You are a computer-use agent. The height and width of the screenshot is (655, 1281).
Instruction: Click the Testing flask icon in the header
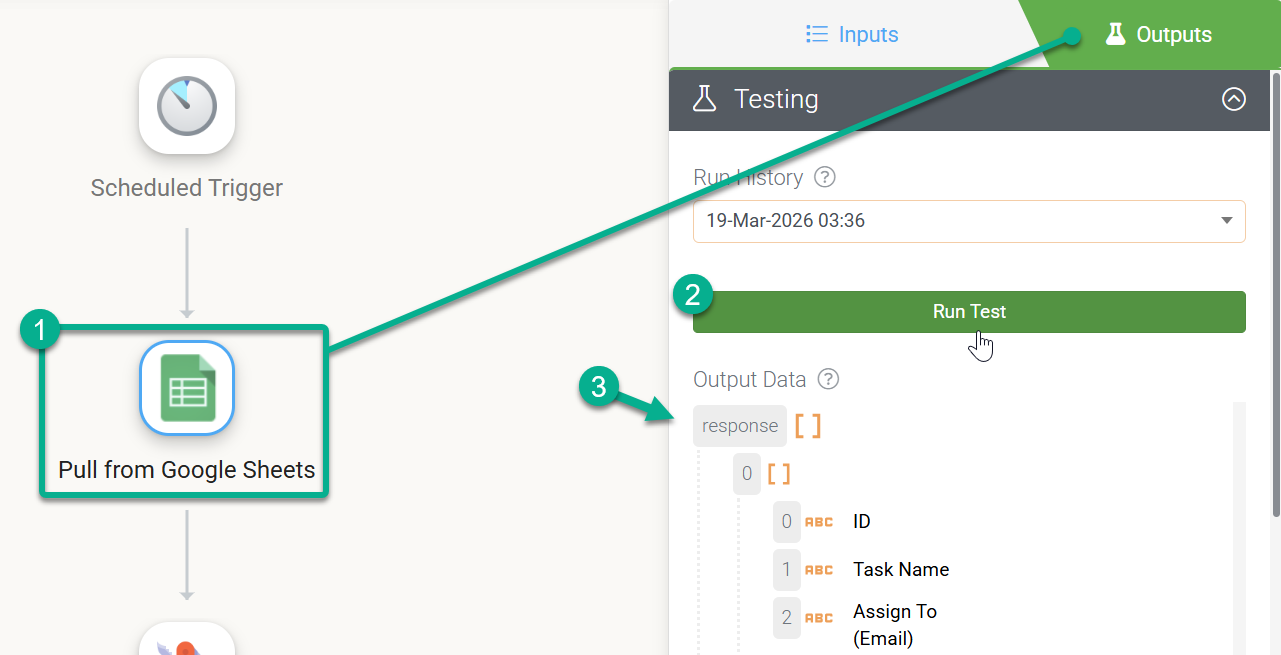705,98
